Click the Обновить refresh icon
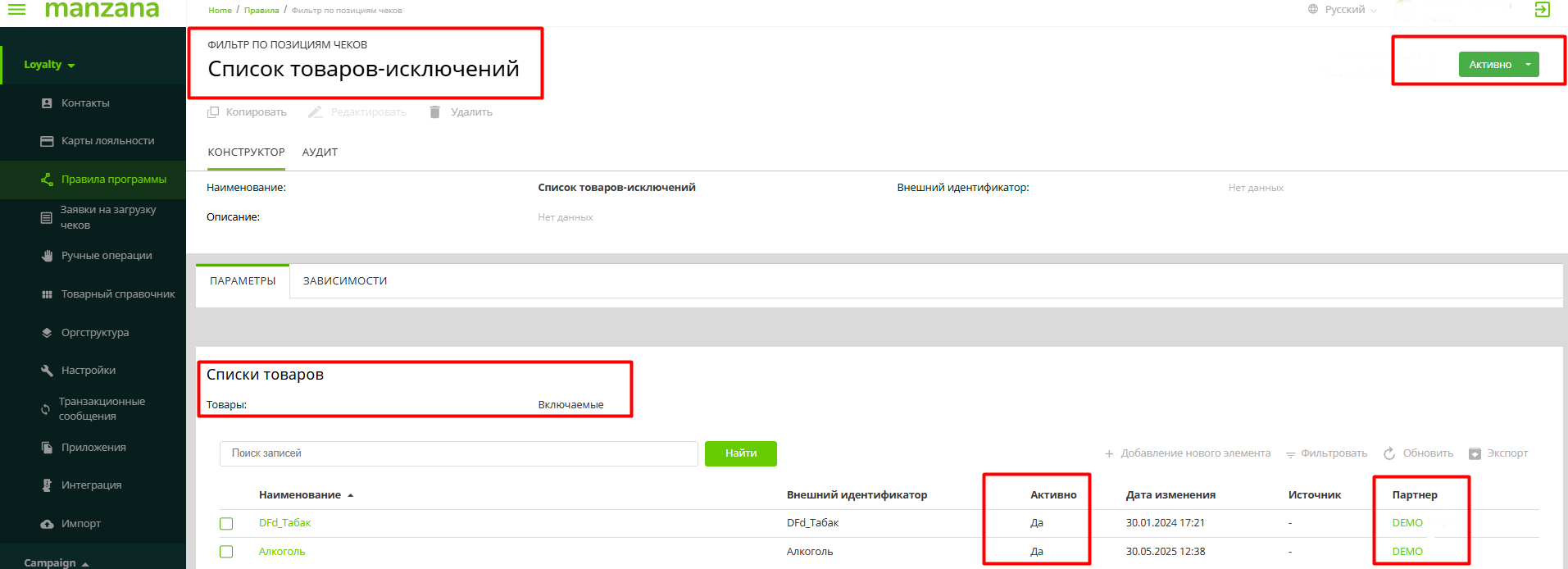The image size is (1568, 569). pos(1389,453)
